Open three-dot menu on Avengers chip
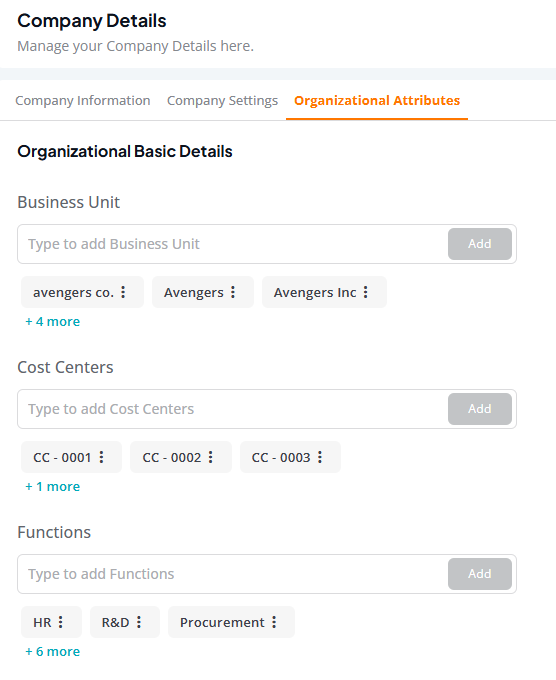 tap(233, 292)
